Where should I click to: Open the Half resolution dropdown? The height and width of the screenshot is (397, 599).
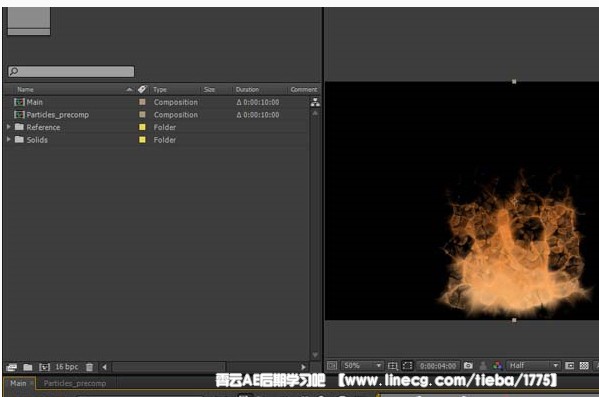[x=533, y=366]
